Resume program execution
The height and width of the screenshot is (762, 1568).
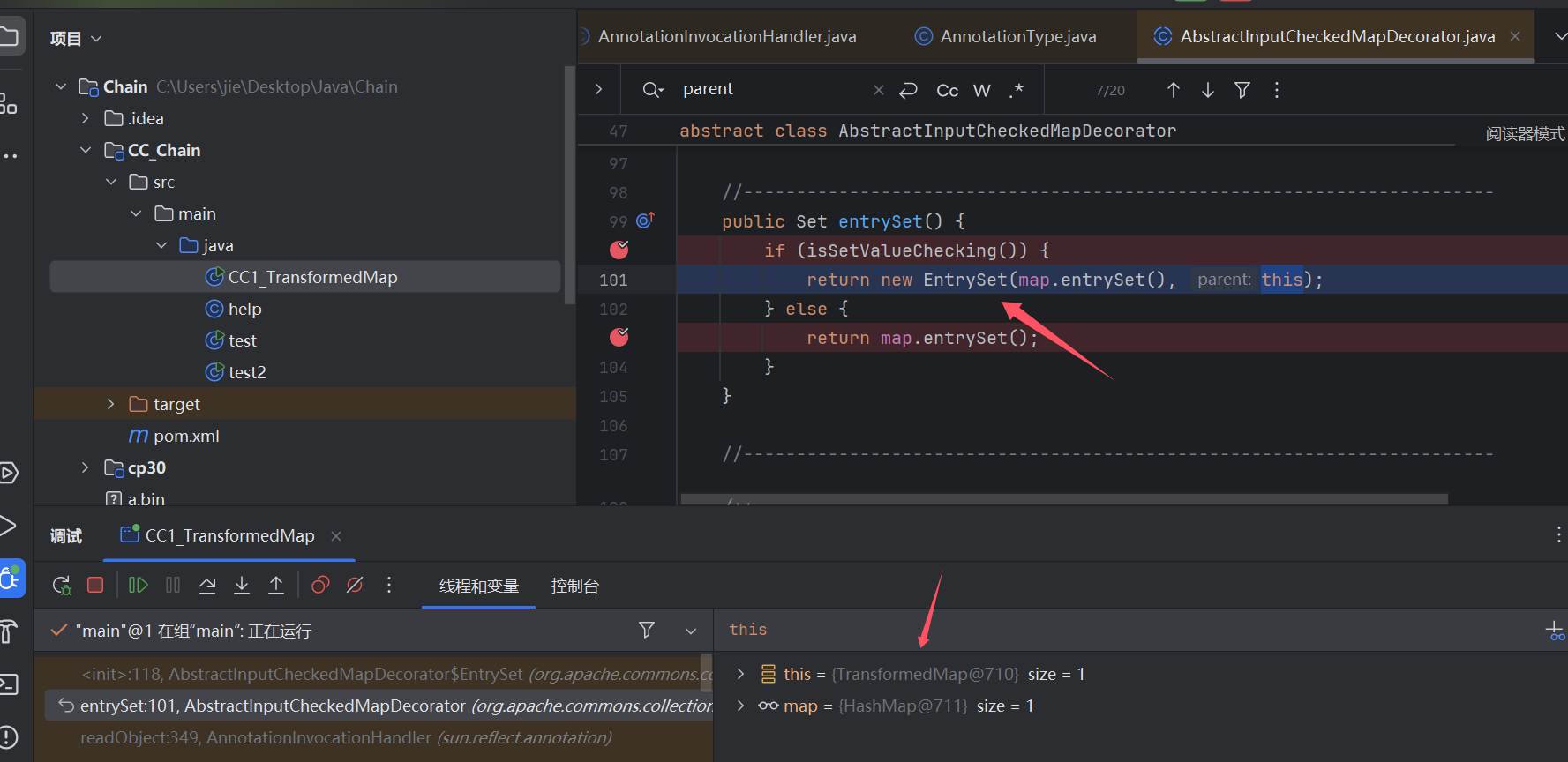139,586
